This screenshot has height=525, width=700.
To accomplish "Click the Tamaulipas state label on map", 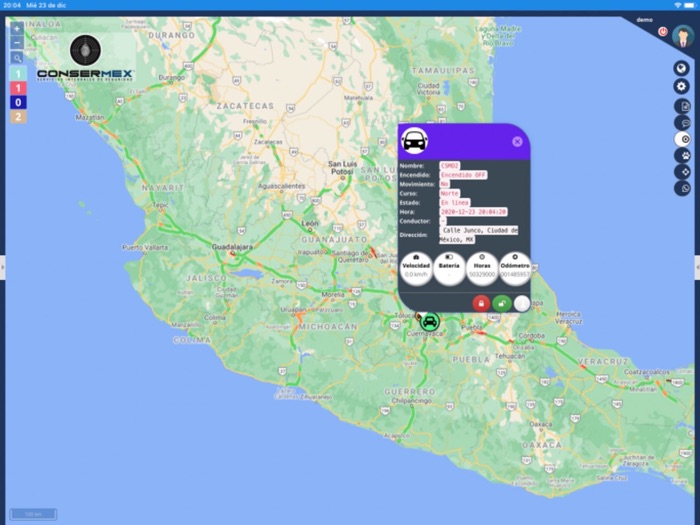I will click(443, 71).
